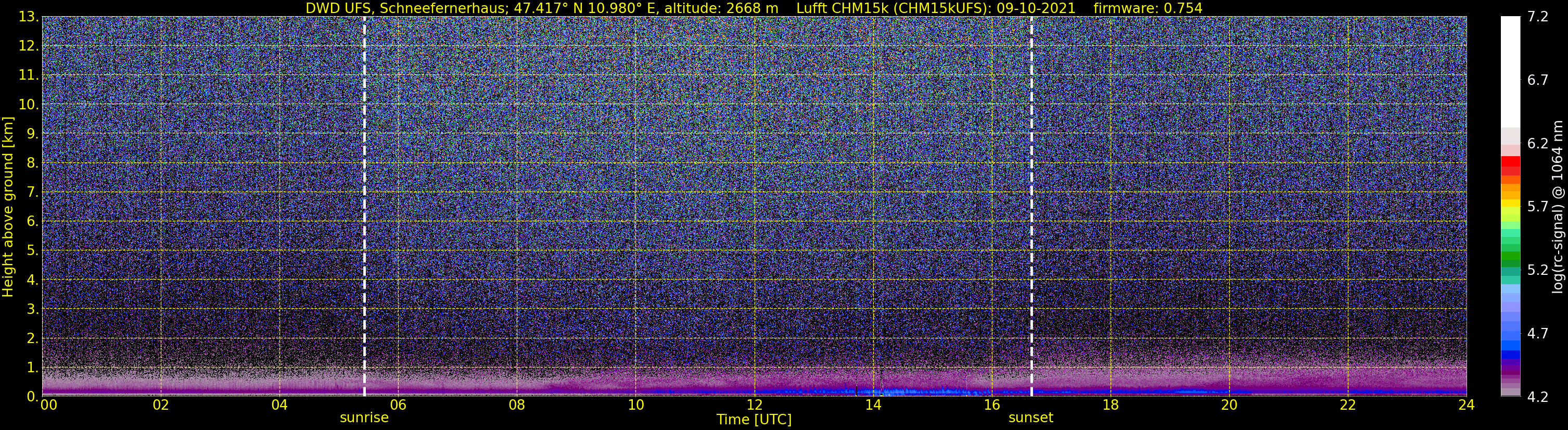Click the yellow band of the colorbar
1568x430 pixels.
1510,203
